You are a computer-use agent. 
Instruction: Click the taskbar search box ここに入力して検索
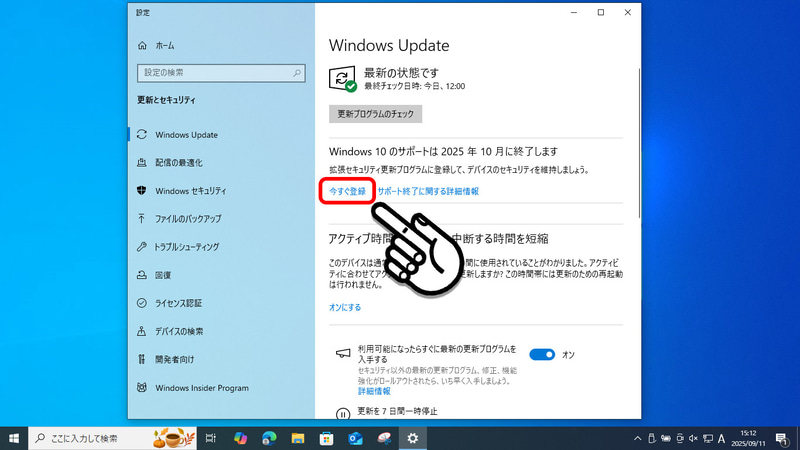(x=112, y=438)
